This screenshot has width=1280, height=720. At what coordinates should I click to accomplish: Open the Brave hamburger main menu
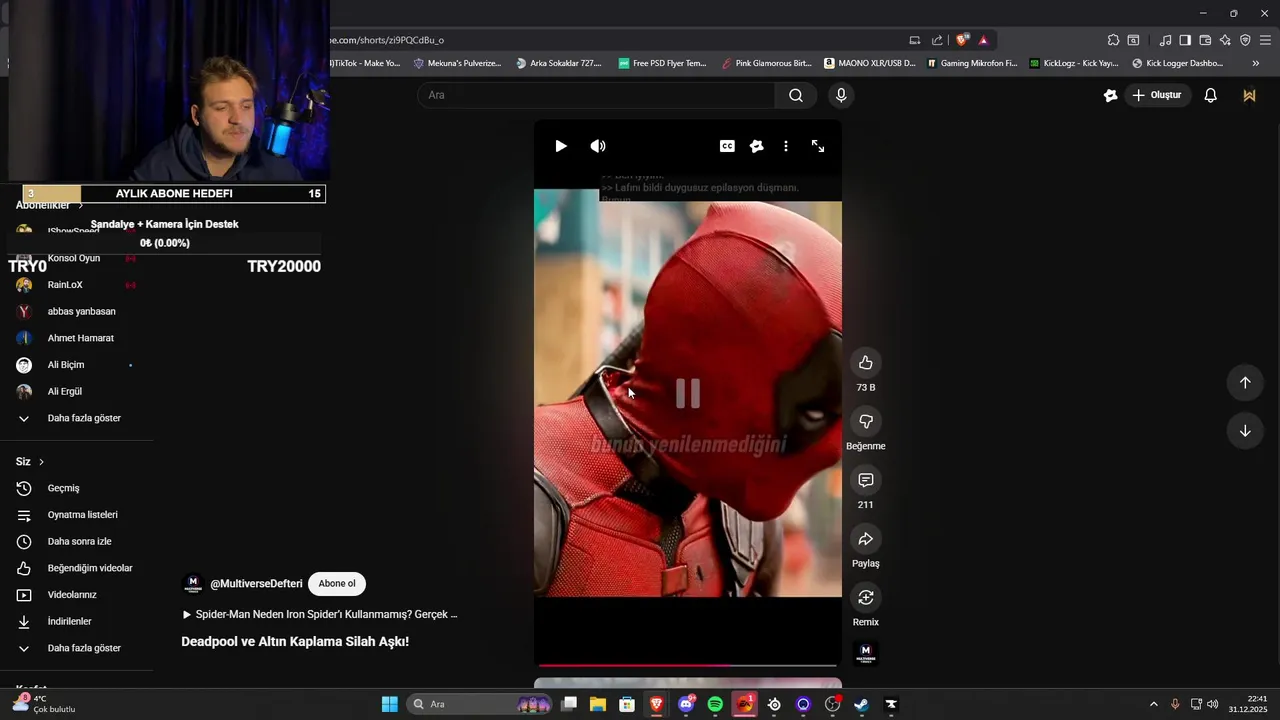pyautogui.click(x=1265, y=40)
